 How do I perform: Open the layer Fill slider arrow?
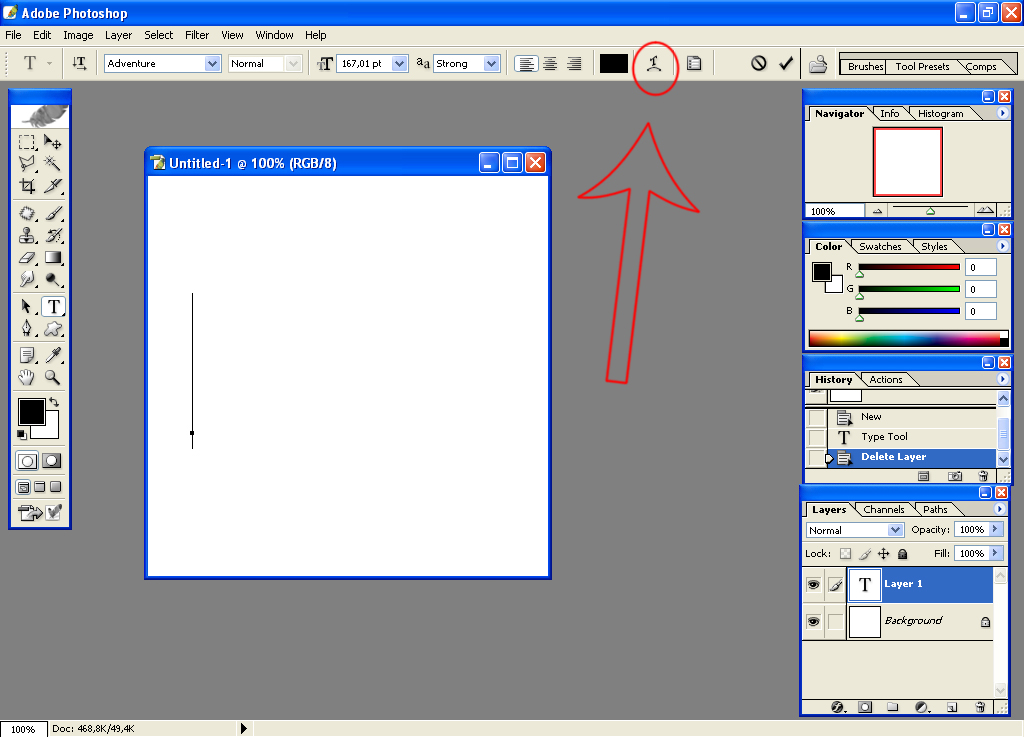995,553
